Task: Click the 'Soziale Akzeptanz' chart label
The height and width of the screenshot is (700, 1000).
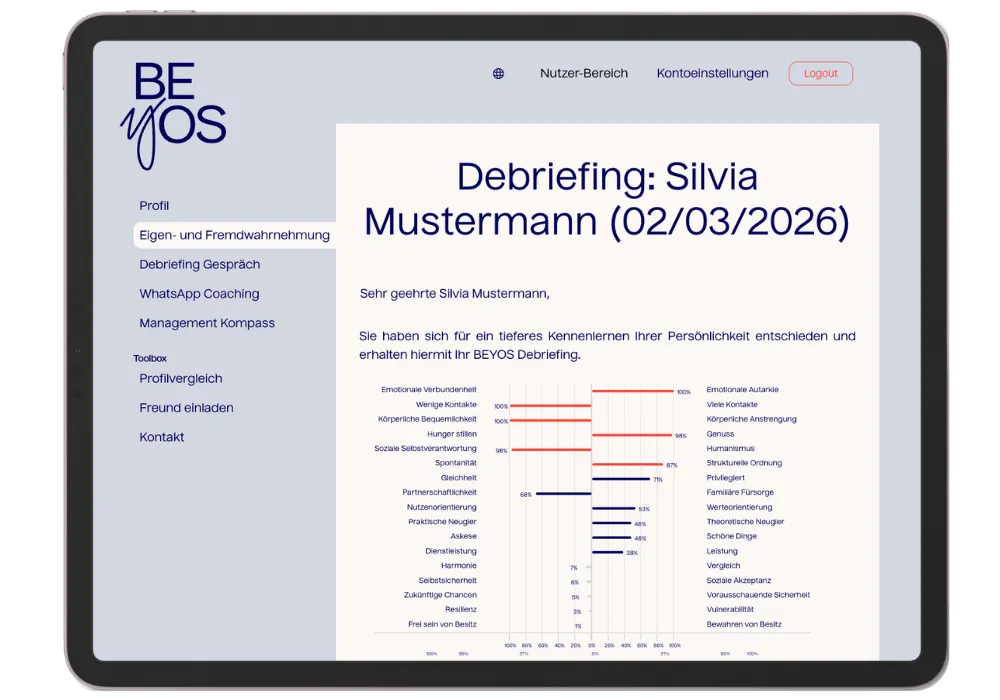Action: point(739,580)
